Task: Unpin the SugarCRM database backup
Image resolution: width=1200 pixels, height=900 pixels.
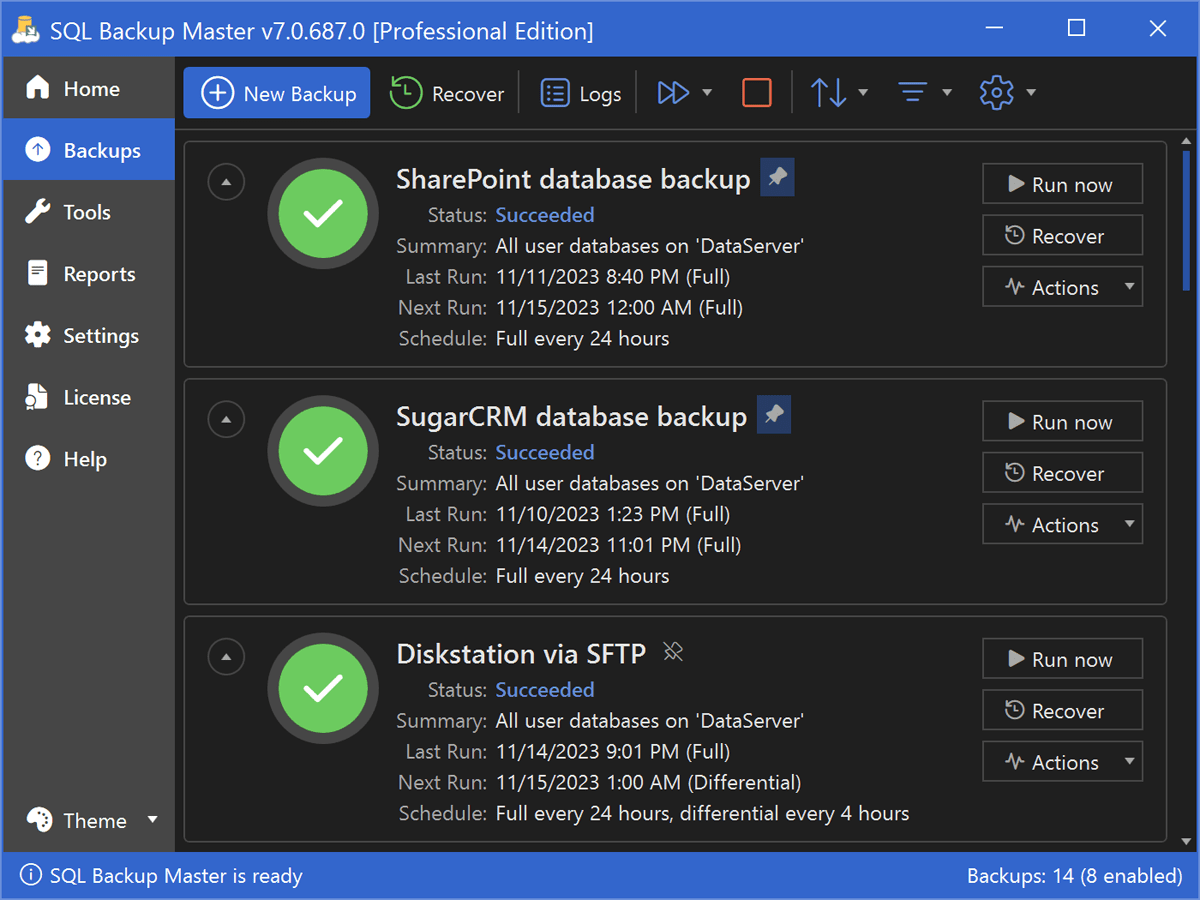Action: (773, 414)
